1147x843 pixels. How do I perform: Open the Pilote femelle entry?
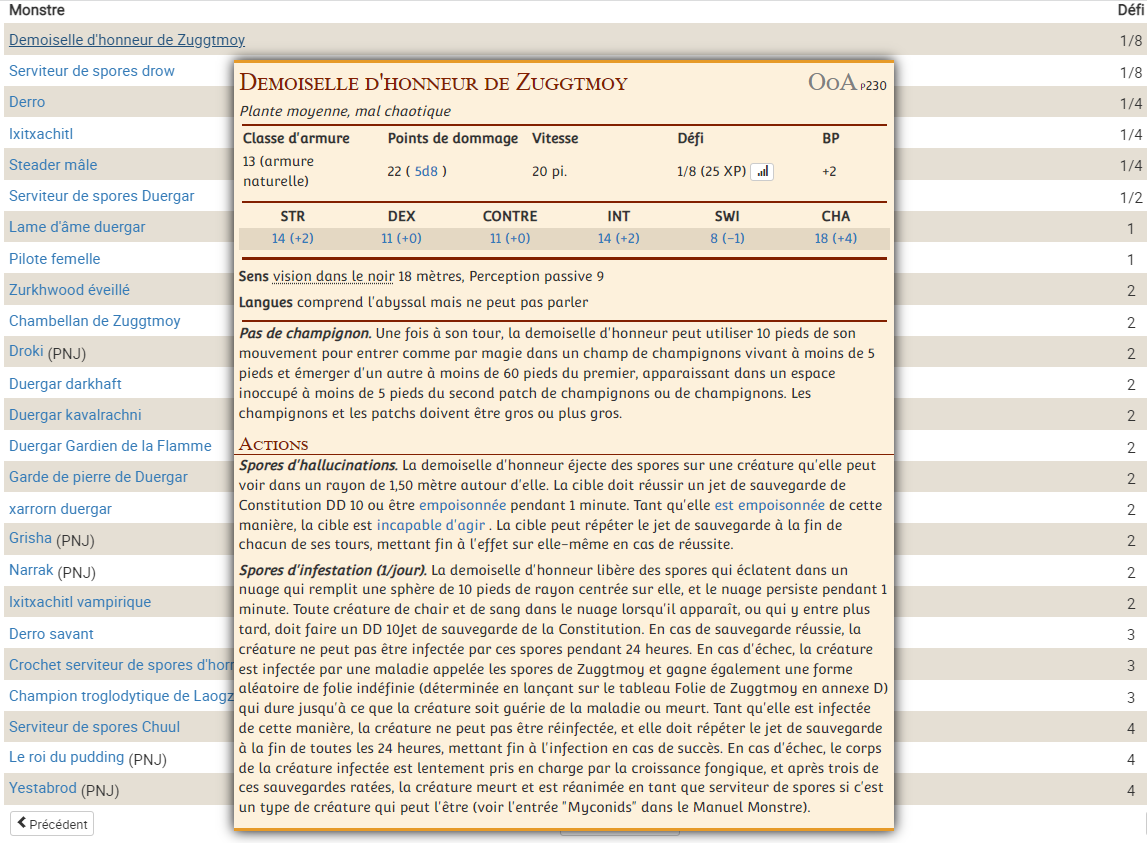pos(54,259)
